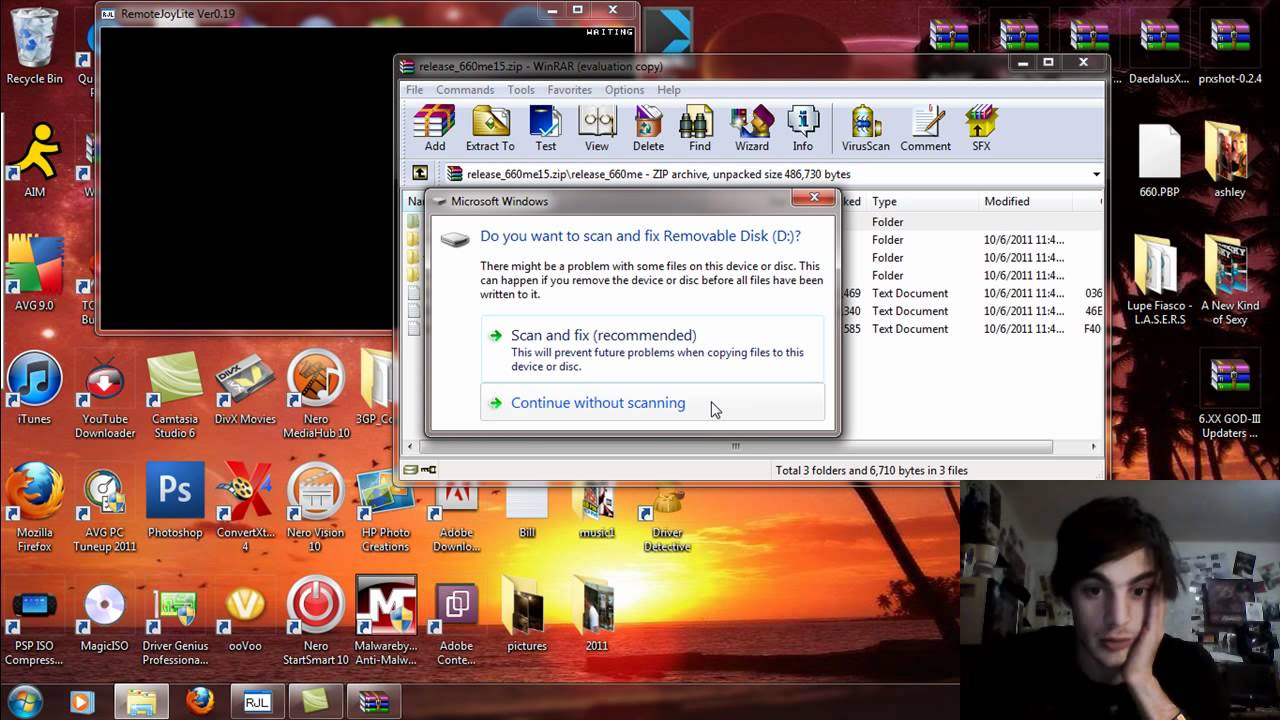Click the Test toolbar icon in WinRAR
1280x720 pixels.
pyautogui.click(x=545, y=128)
